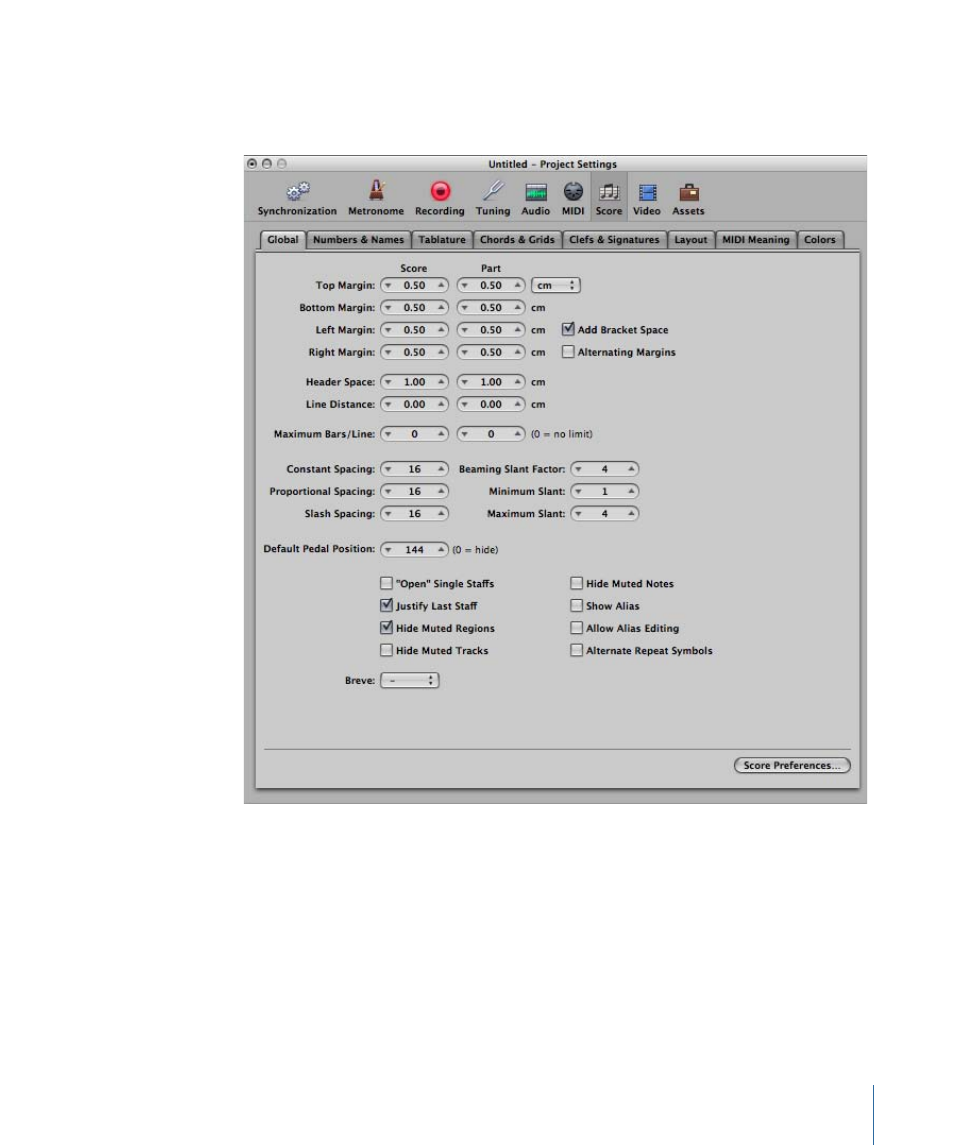This screenshot has height=1145, width=954.
Task: Increase Top Margin Part value
Action: pos(517,286)
